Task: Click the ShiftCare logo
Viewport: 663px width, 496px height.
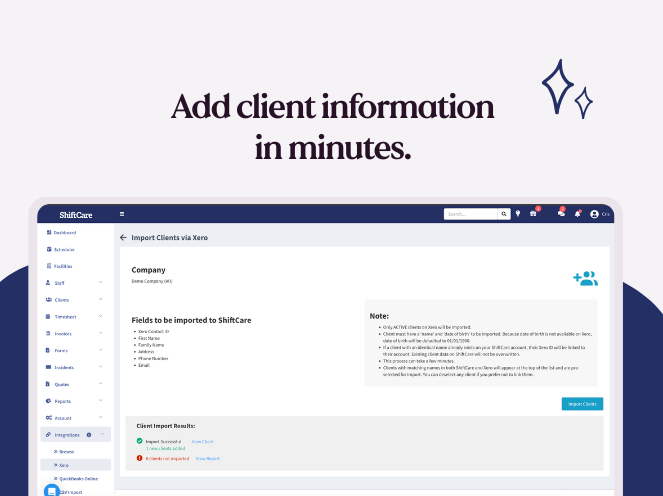Action: coord(76,215)
